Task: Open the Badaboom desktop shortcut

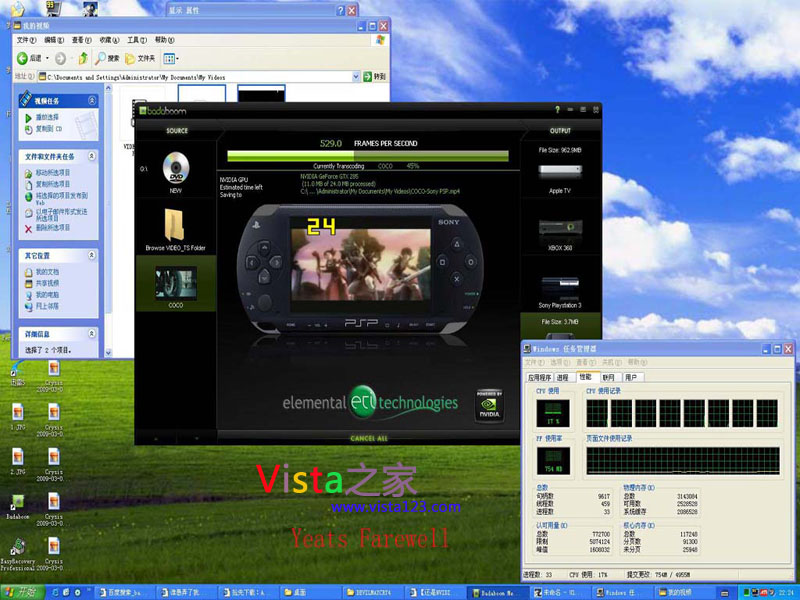Action: coord(18,506)
